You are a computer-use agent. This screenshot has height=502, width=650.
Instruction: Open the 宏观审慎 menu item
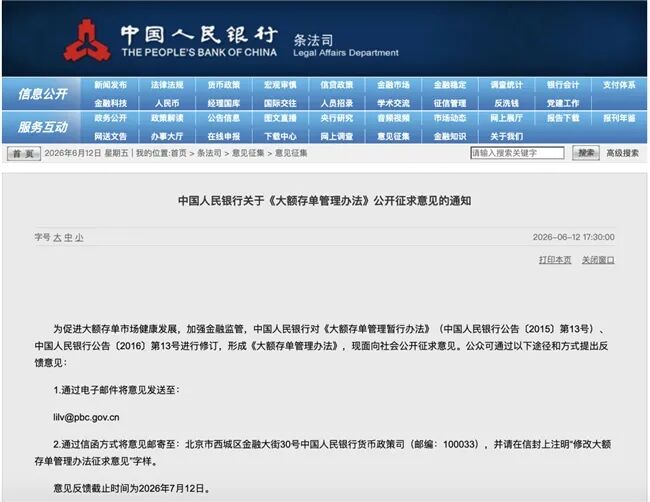[280, 85]
